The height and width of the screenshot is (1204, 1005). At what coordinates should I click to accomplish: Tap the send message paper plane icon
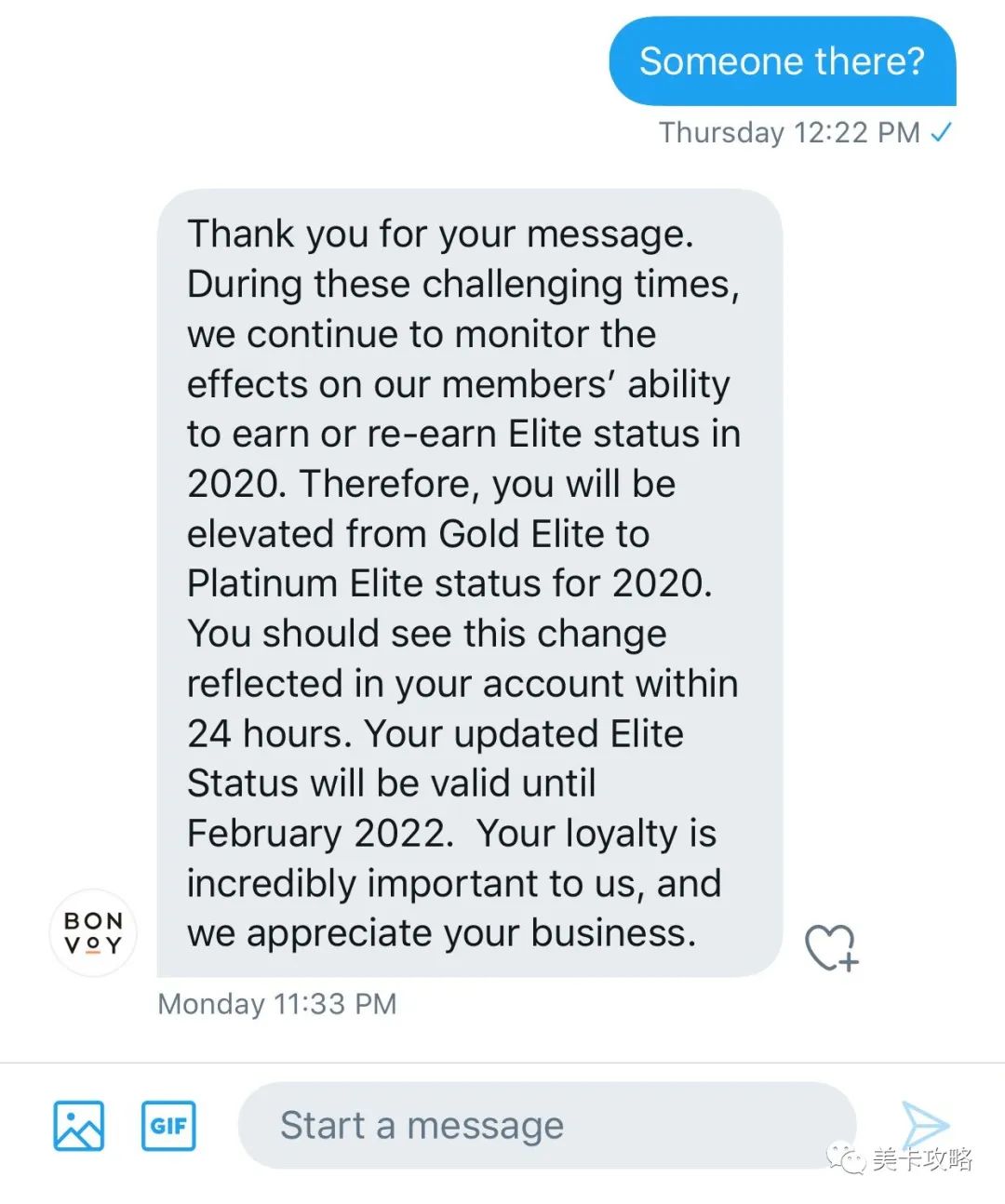pyautogui.click(x=924, y=1125)
